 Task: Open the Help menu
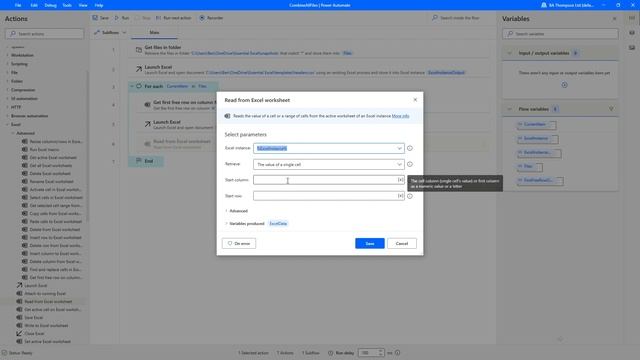[x=99, y=5]
